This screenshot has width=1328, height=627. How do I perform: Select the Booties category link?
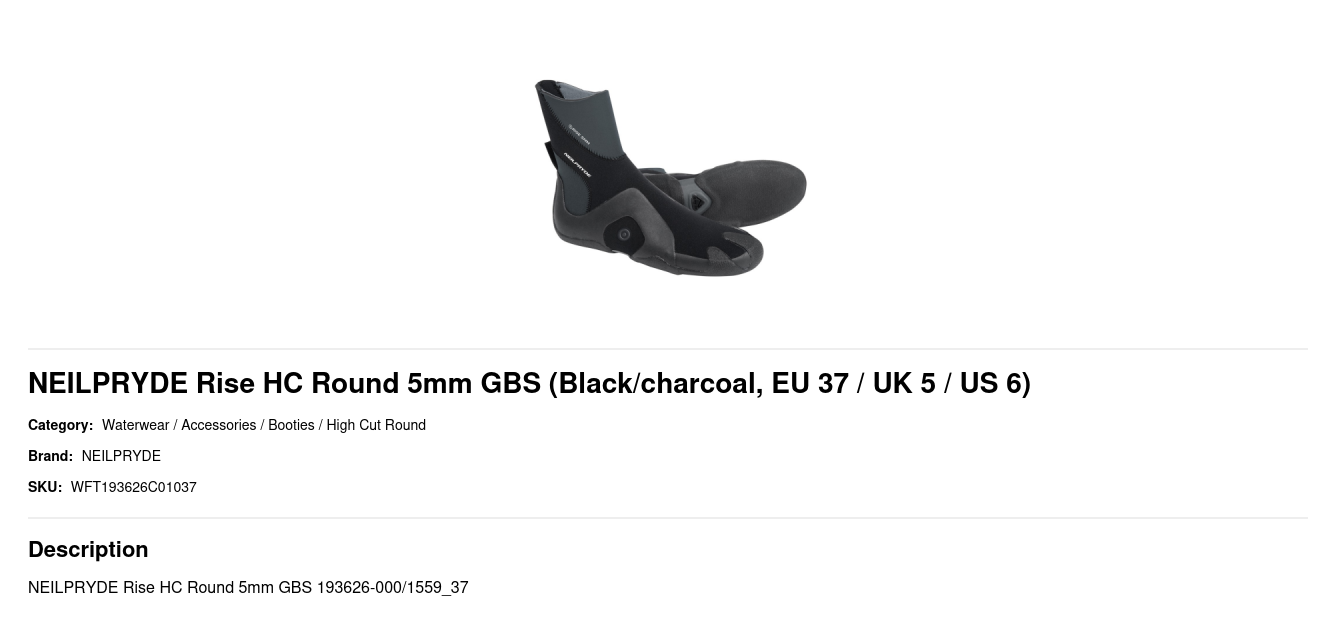(291, 425)
